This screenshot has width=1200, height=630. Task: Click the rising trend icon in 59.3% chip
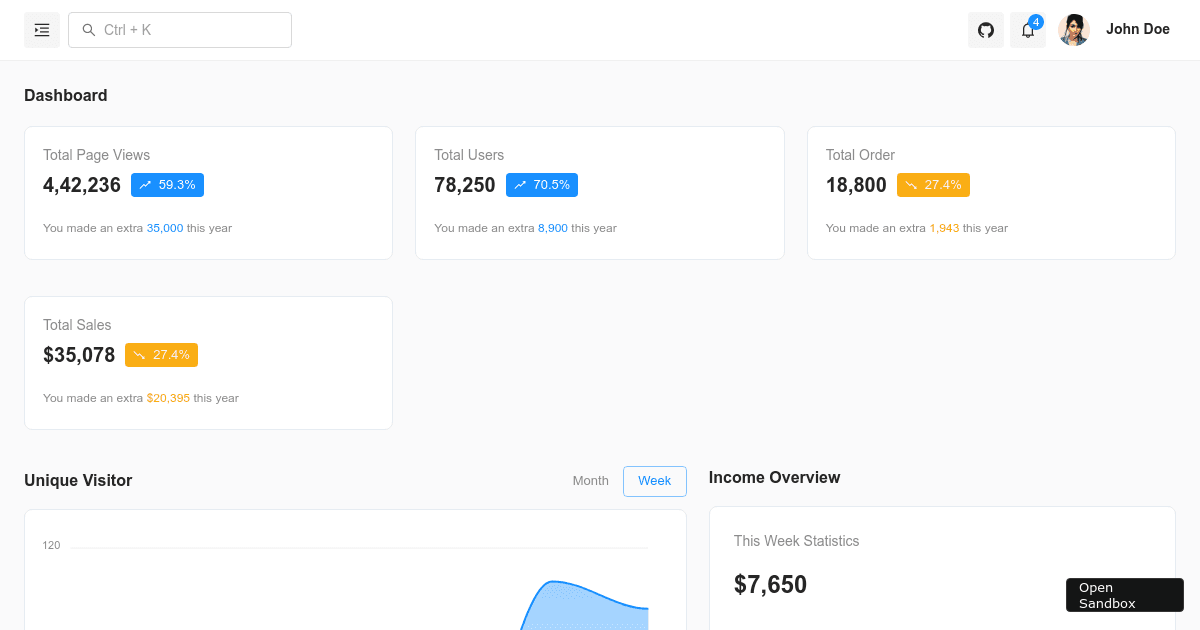[x=145, y=185]
